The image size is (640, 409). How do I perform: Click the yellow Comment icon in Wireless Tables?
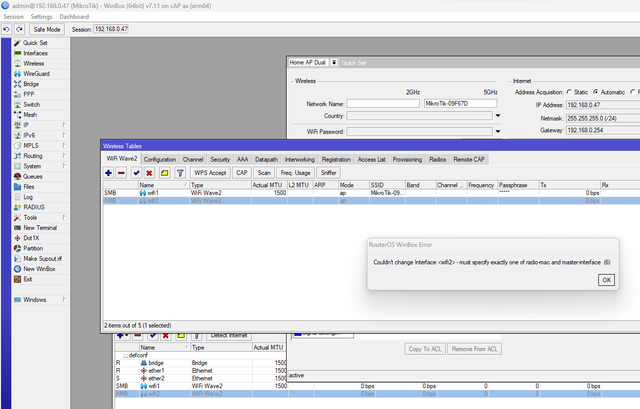[164, 173]
